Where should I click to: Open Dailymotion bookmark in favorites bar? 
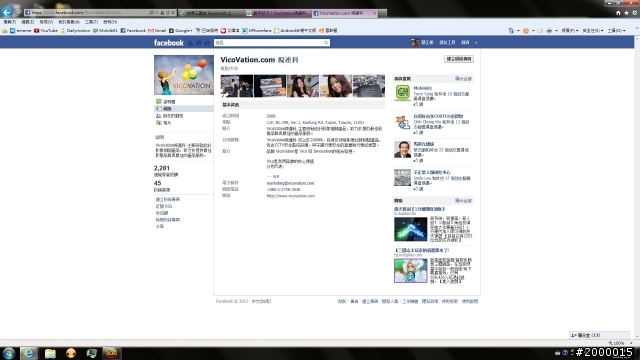[x=75, y=31]
